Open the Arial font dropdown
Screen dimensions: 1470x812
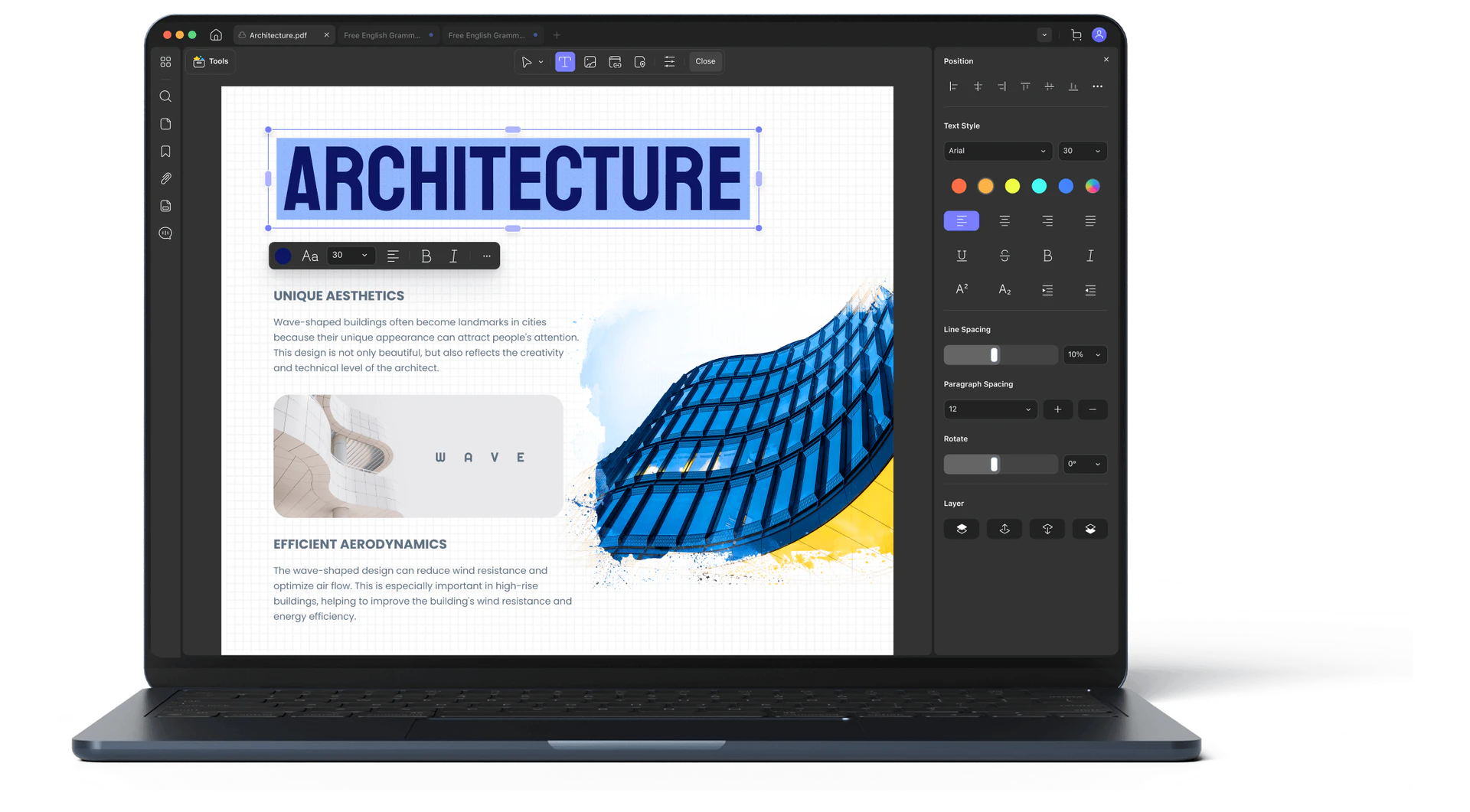(x=997, y=151)
